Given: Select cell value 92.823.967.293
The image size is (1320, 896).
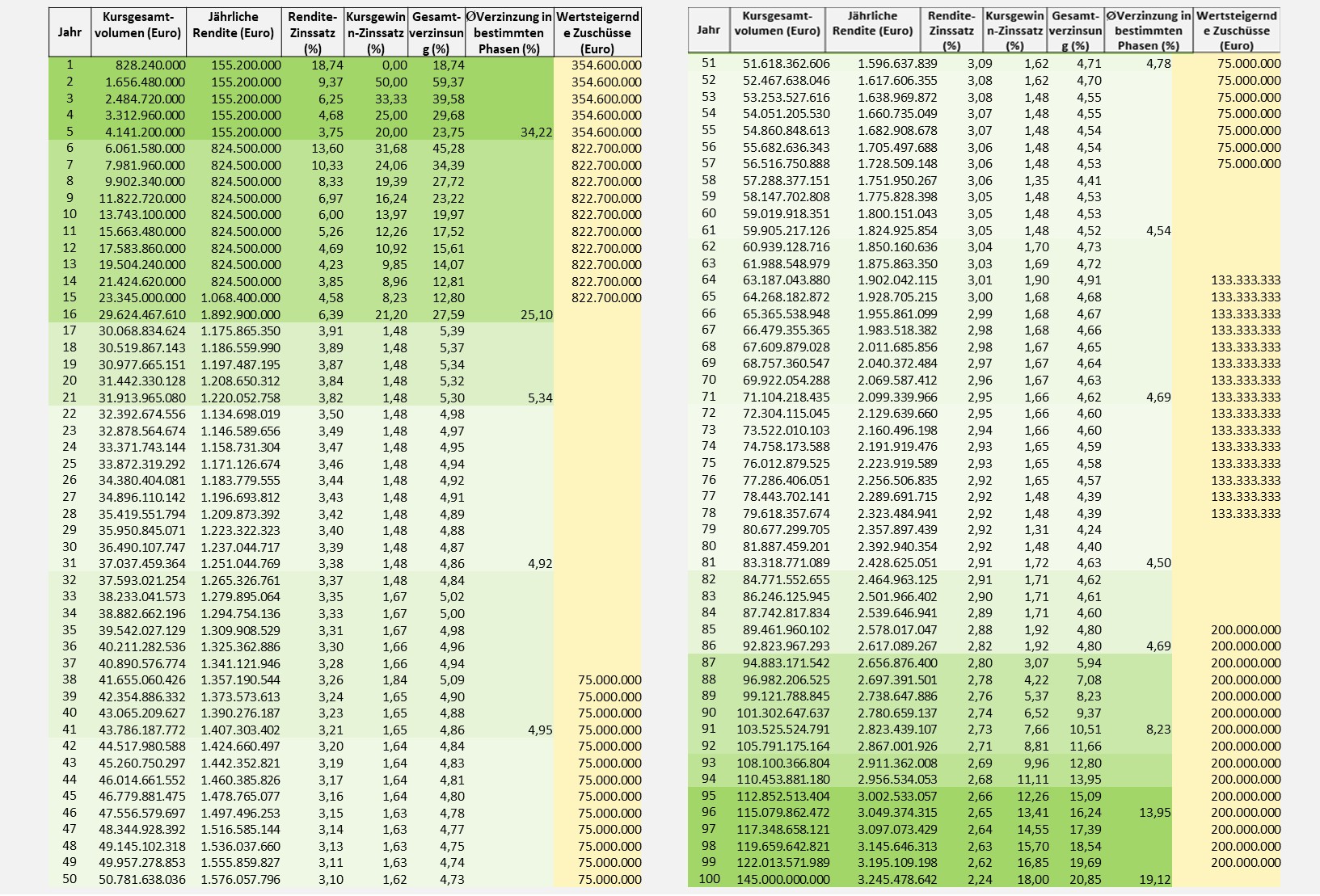Looking at the screenshot, I should pyautogui.click(x=787, y=646).
